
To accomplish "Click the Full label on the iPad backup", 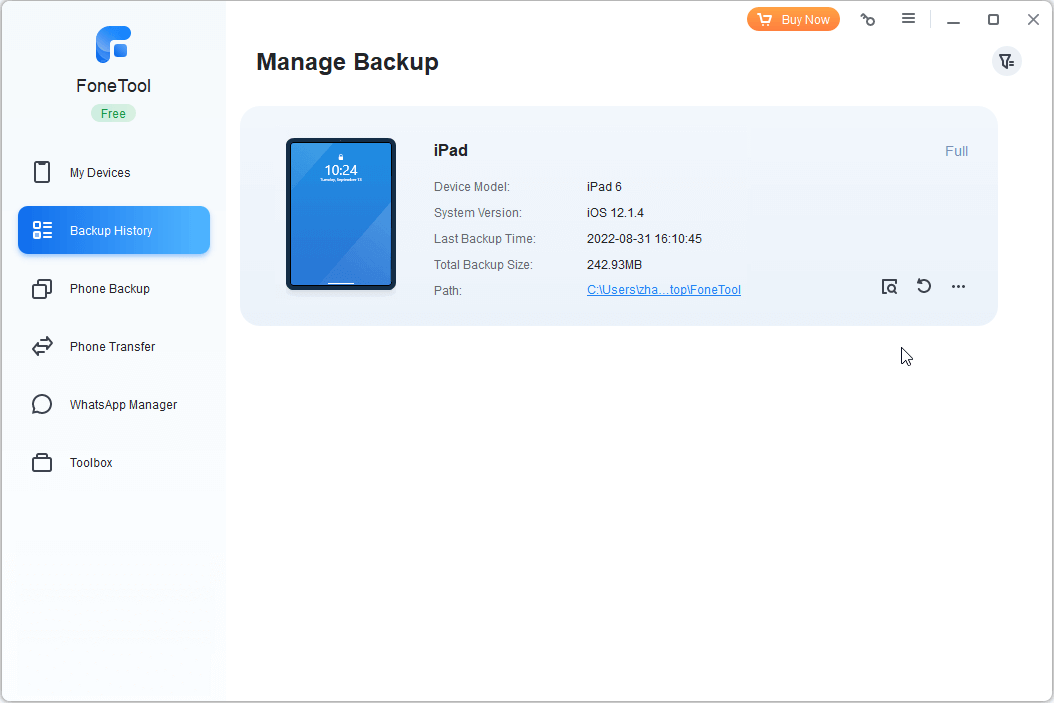I will [956, 151].
